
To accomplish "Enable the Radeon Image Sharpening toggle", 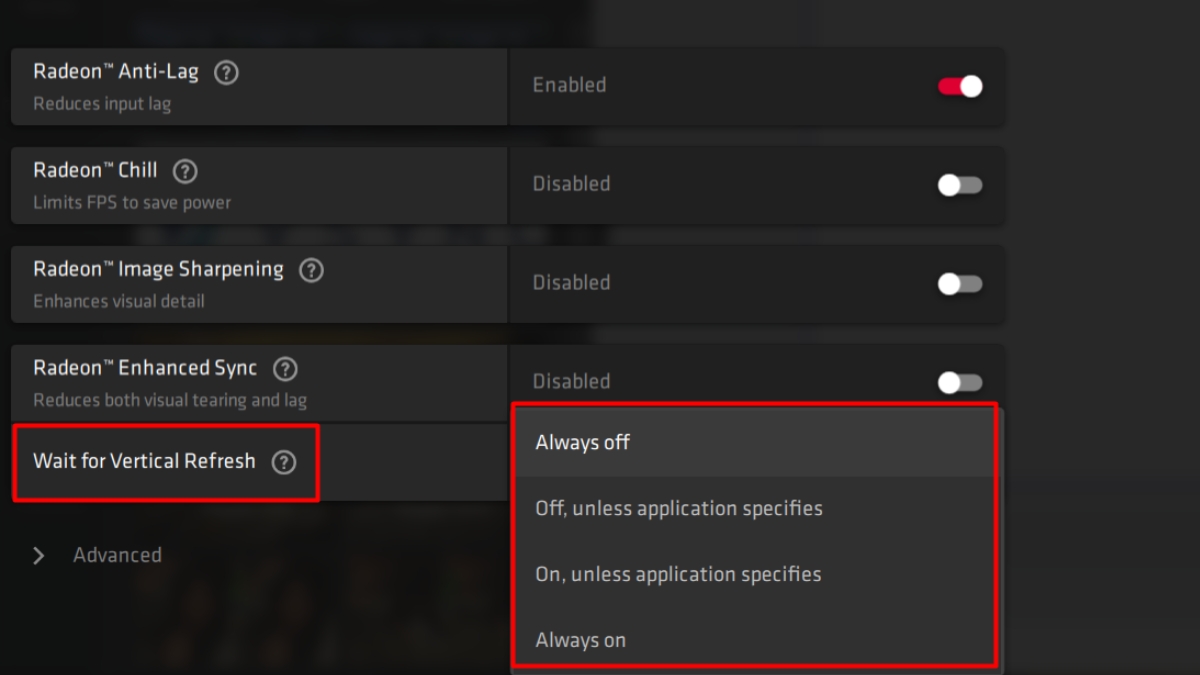I will coord(960,284).
